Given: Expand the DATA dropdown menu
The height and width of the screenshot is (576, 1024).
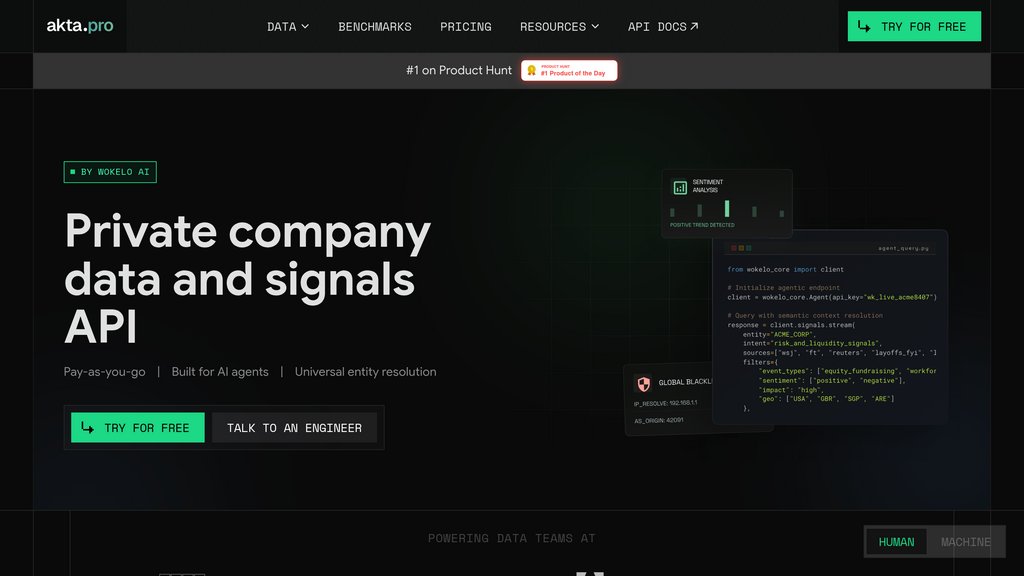Looking at the screenshot, I should tap(287, 27).
